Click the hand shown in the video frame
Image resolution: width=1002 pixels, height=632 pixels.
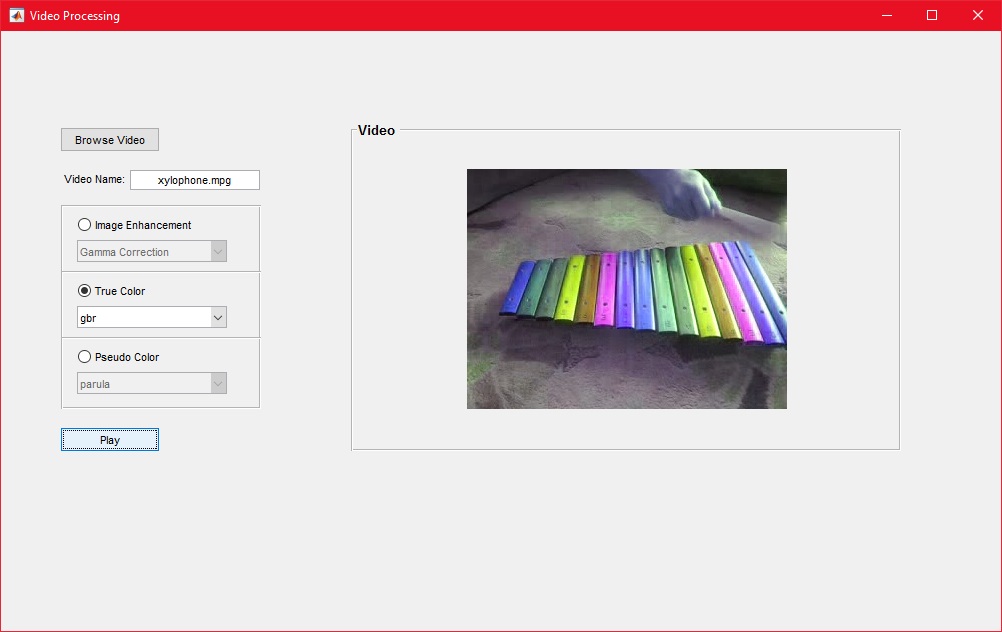690,188
